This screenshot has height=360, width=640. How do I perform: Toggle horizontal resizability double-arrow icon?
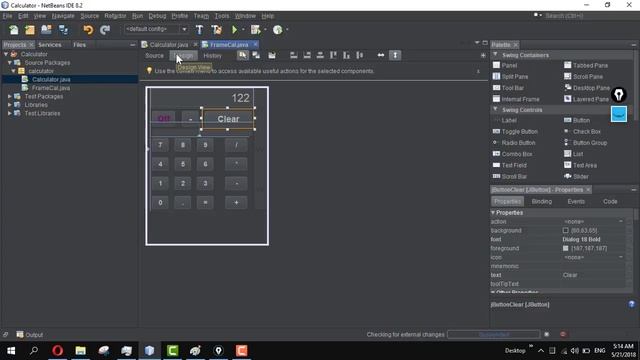tap(381, 55)
